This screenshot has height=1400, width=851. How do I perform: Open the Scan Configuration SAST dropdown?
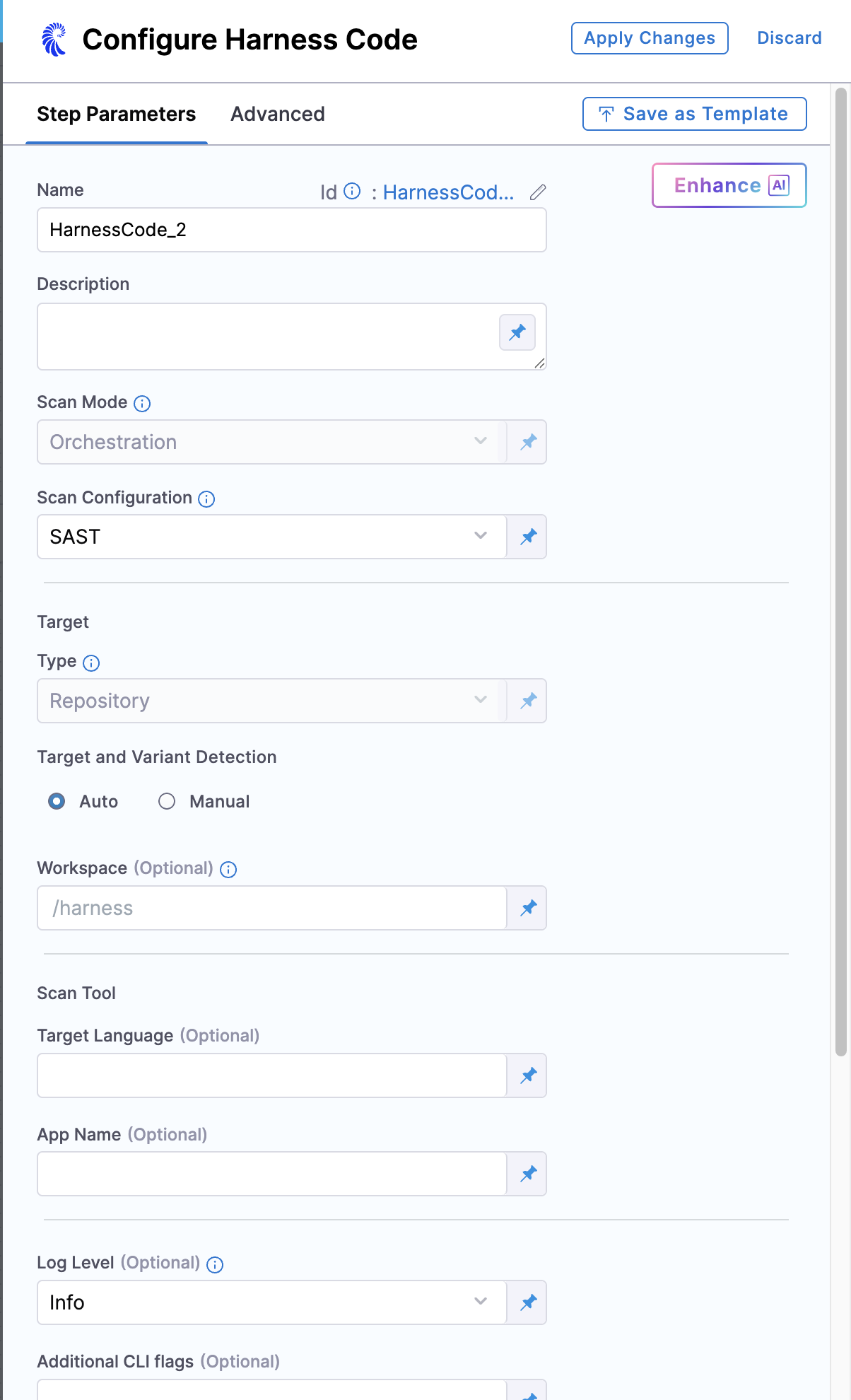[271, 537]
